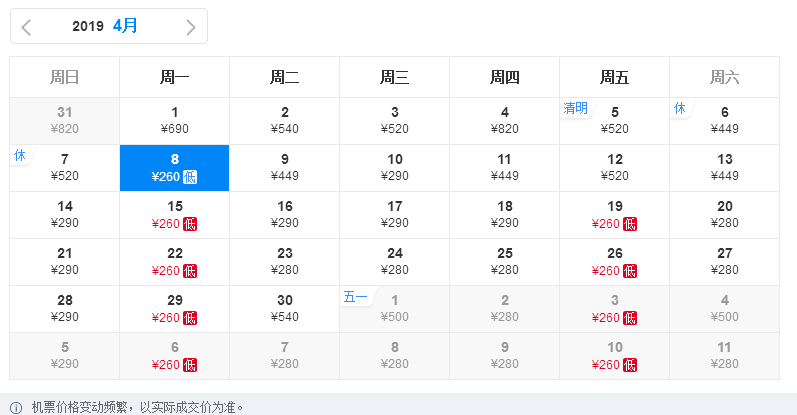The height and width of the screenshot is (415, 797).
Task: Choose April 26 low price ¥260
Action: [615, 262]
